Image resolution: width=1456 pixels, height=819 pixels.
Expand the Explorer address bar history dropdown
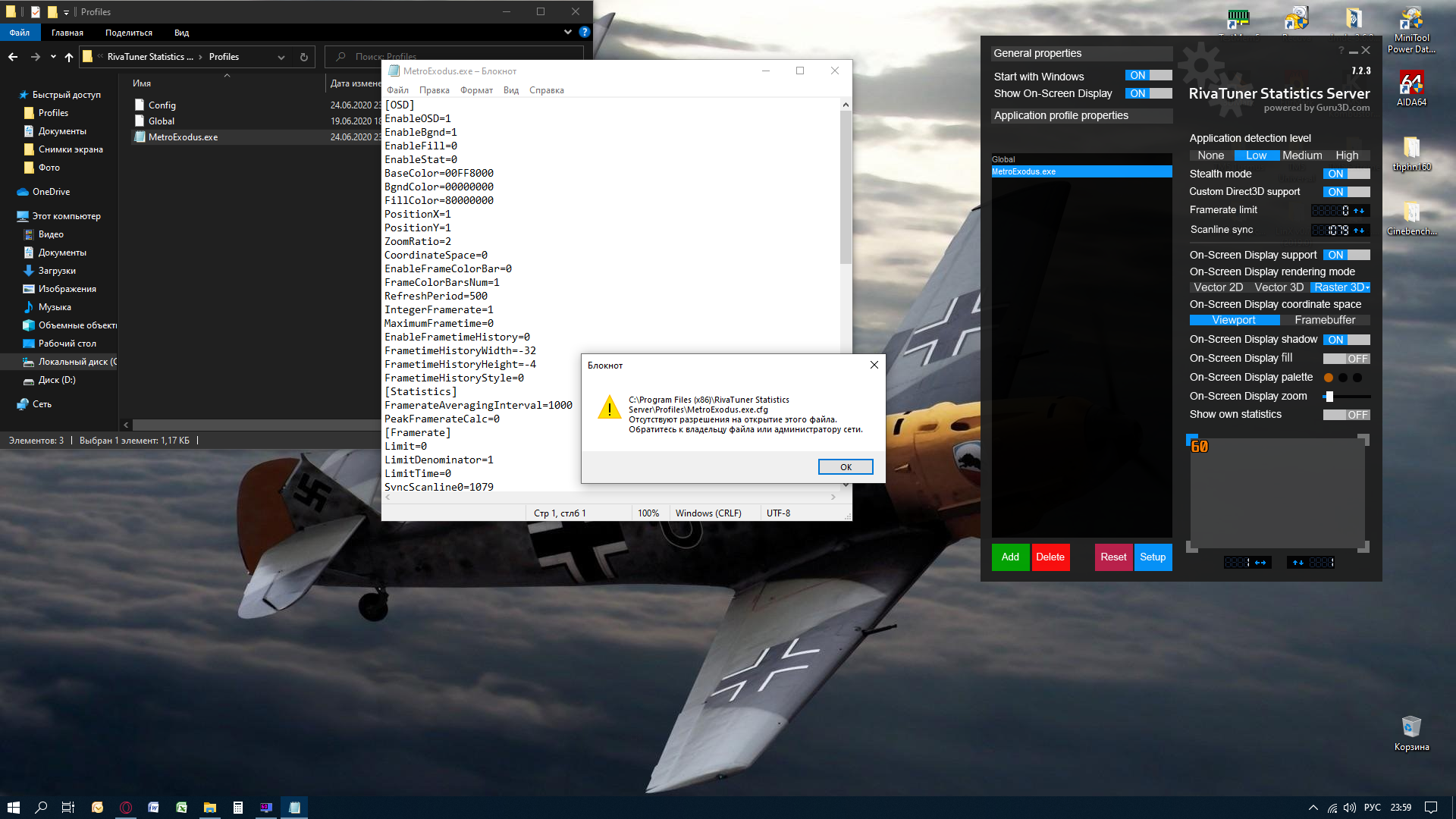pyautogui.click(x=281, y=57)
